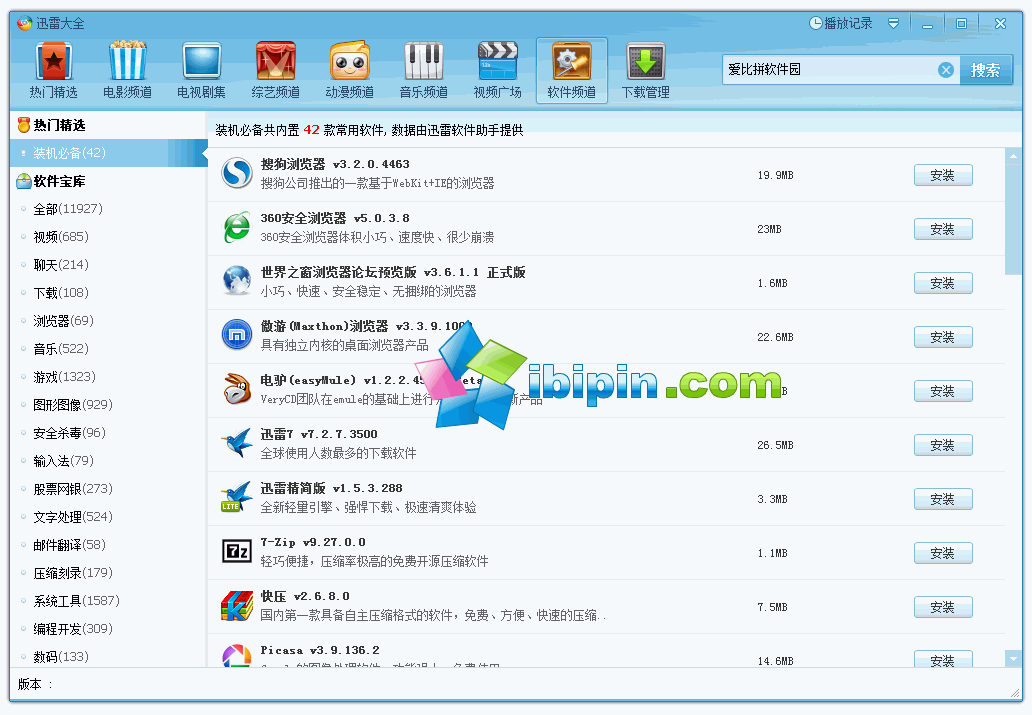This screenshot has width=1032, height=715.
Task: Select 浏览器(69) category in sidebar
Action: click(x=63, y=321)
